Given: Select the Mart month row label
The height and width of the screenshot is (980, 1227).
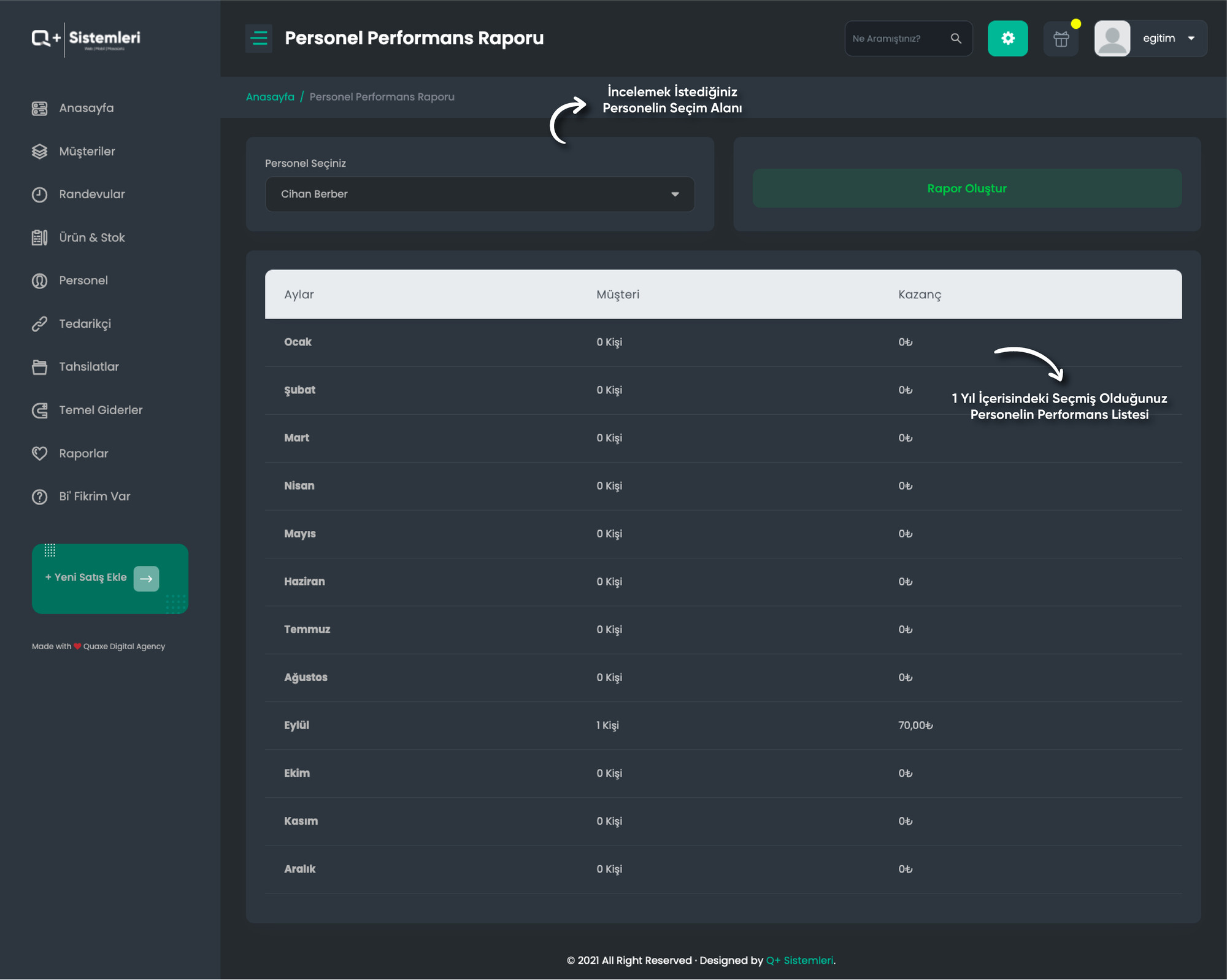Looking at the screenshot, I should [296, 438].
